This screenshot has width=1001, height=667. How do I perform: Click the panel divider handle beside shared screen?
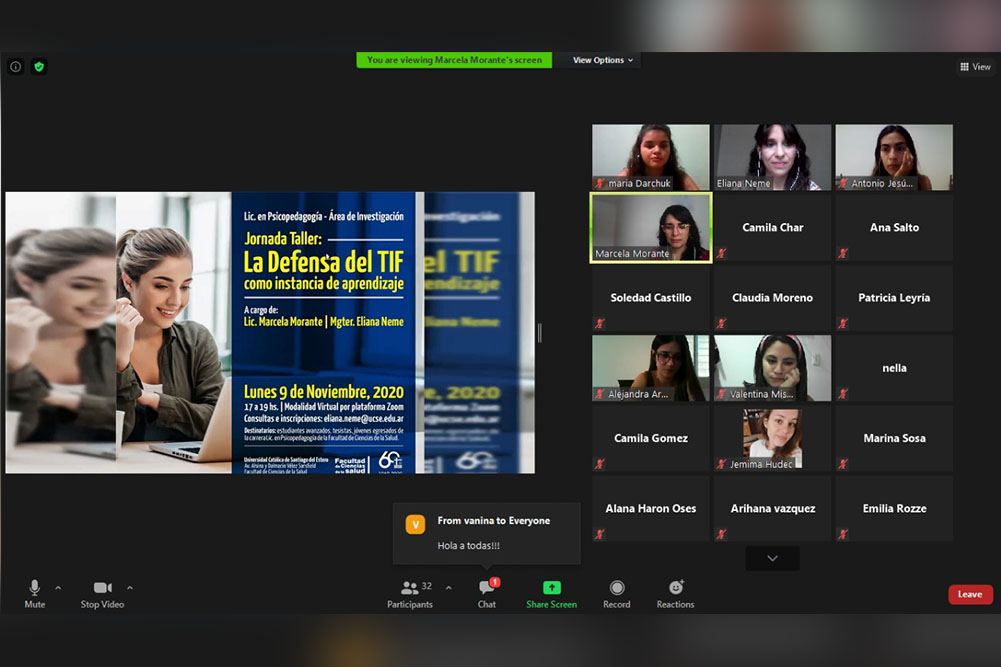coord(540,333)
